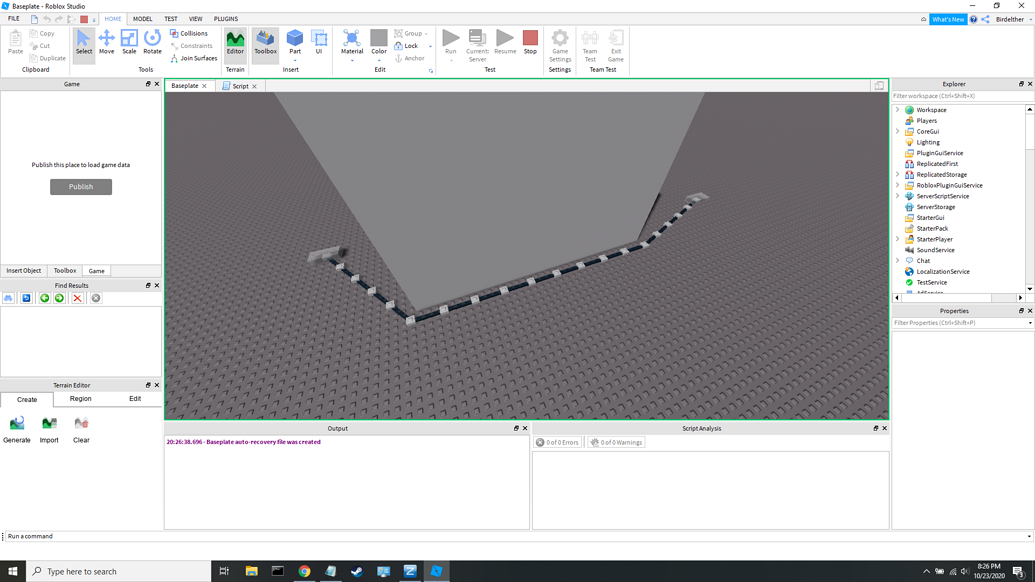The width and height of the screenshot is (1035, 582).
Task: Open the FILE menu
Action: coord(13,18)
